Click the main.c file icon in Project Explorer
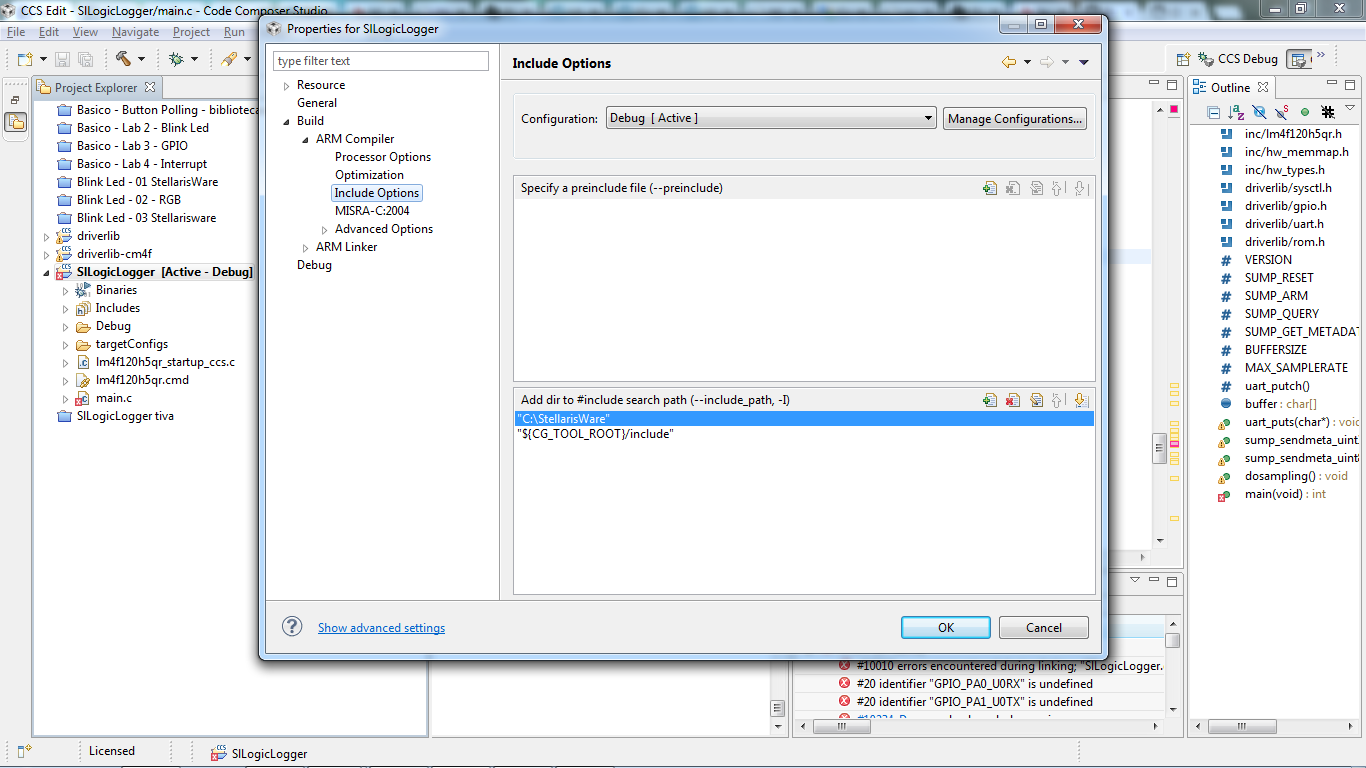The height and width of the screenshot is (768, 1366). click(83, 398)
